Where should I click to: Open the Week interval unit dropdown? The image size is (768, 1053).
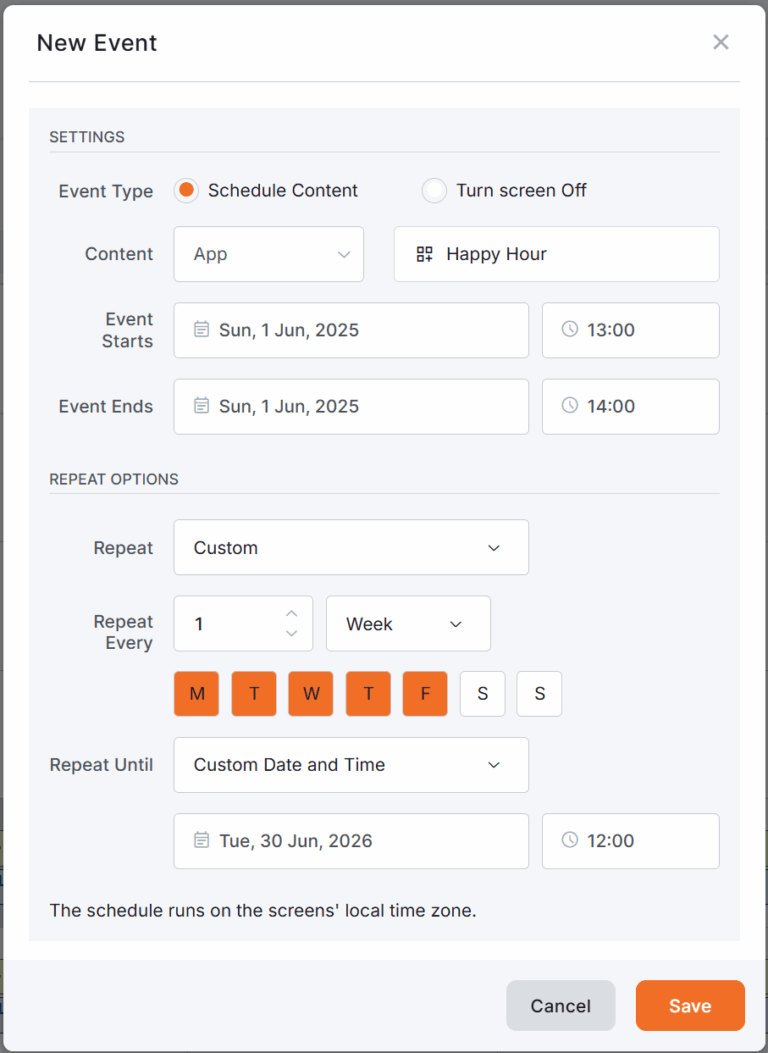tap(408, 623)
